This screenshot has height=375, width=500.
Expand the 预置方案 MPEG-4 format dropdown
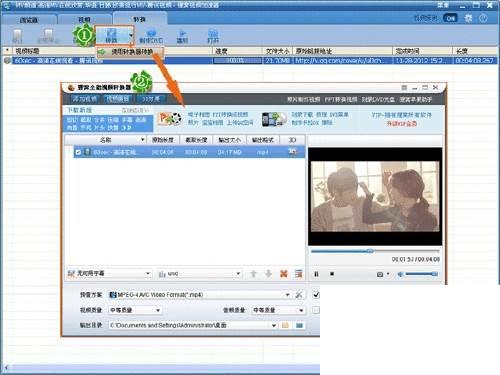[200, 295]
